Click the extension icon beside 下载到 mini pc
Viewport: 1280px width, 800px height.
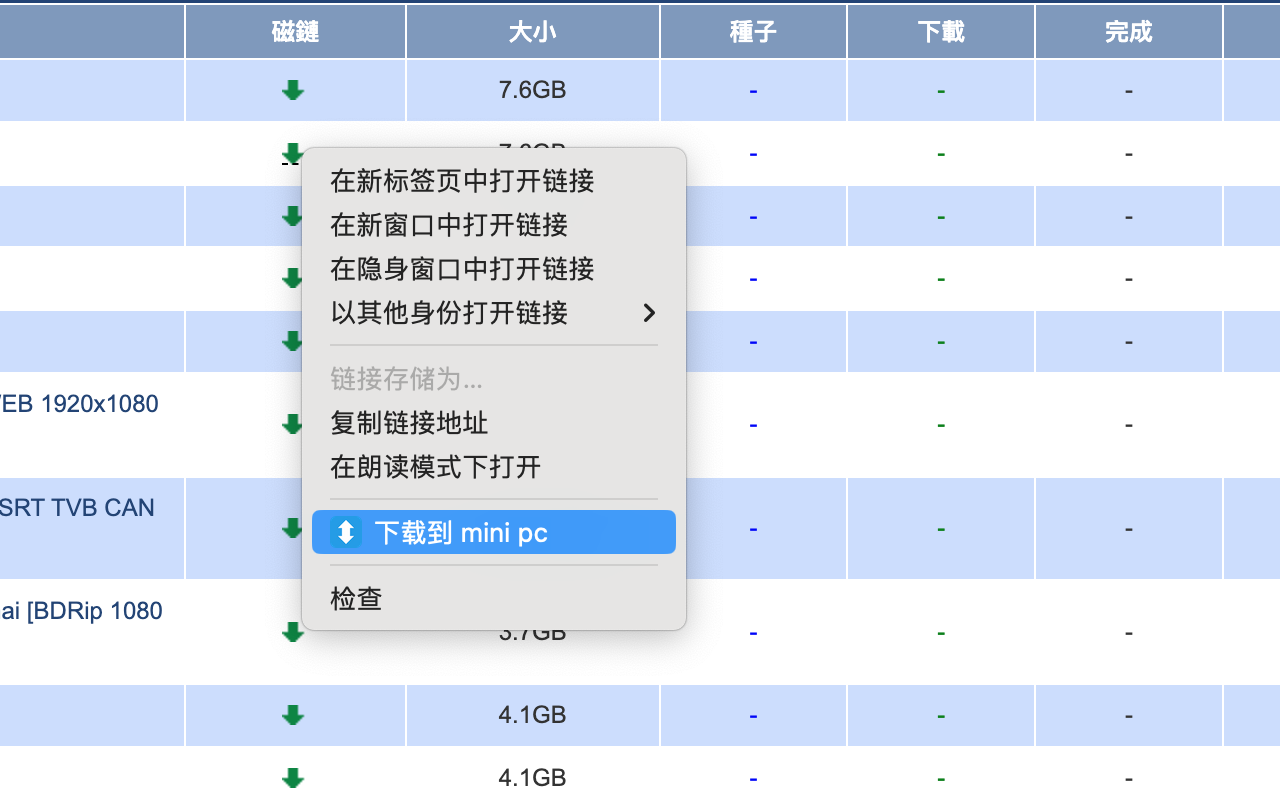click(x=346, y=532)
